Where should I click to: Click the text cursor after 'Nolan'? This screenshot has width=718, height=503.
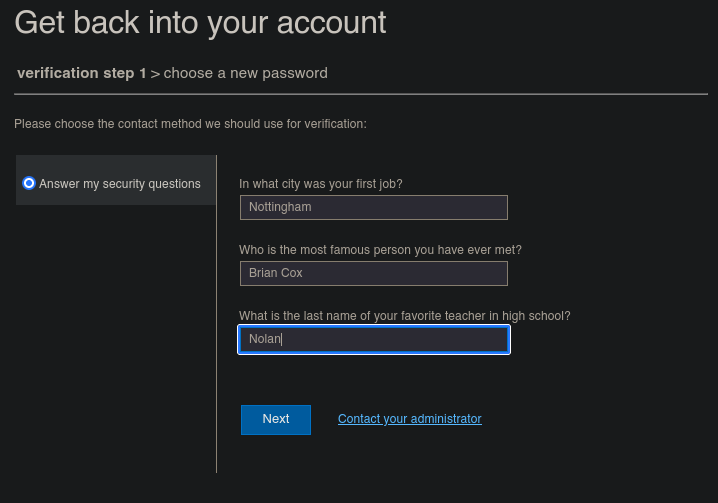click(283, 339)
